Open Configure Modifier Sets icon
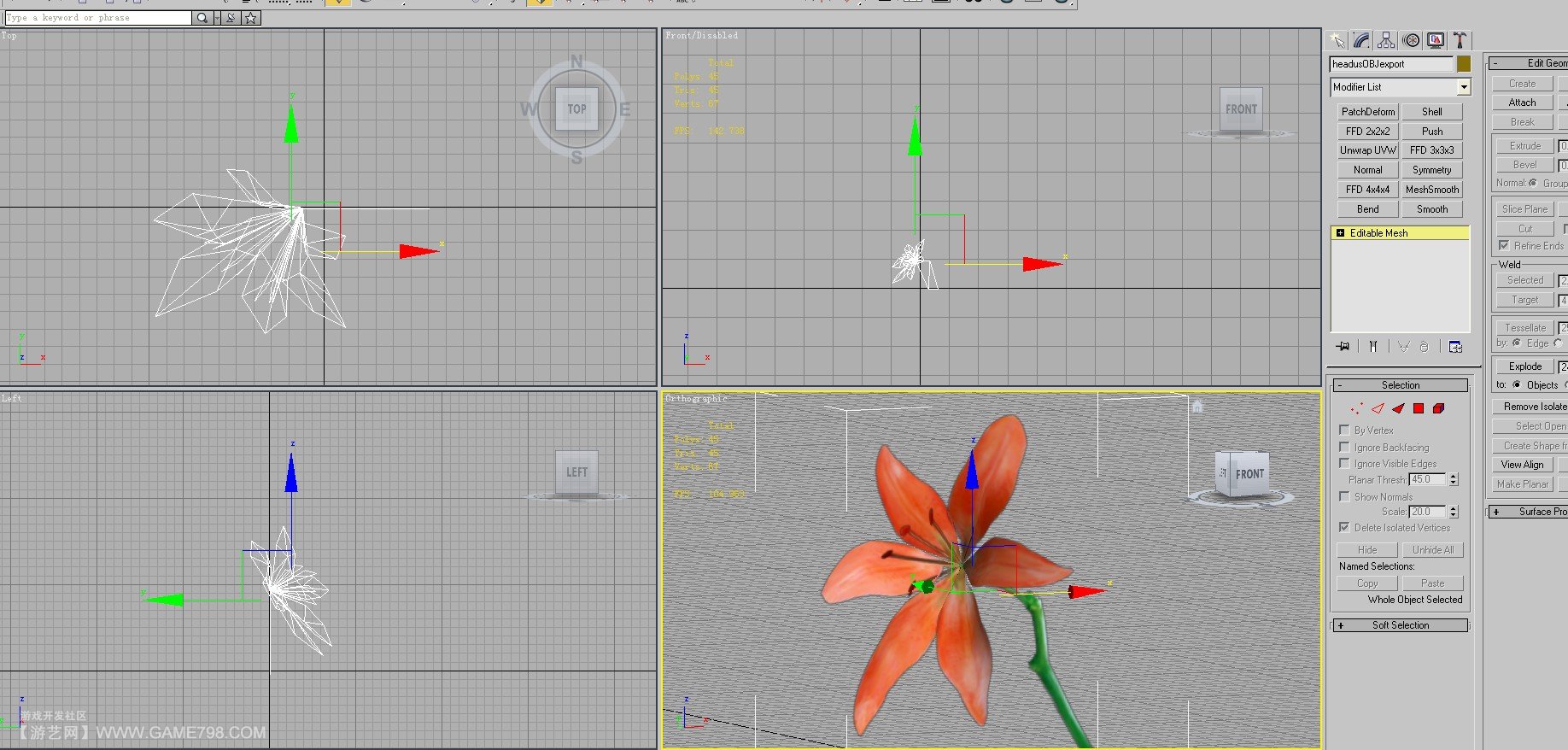This screenshot has height=750, width=1568. 1455,346
